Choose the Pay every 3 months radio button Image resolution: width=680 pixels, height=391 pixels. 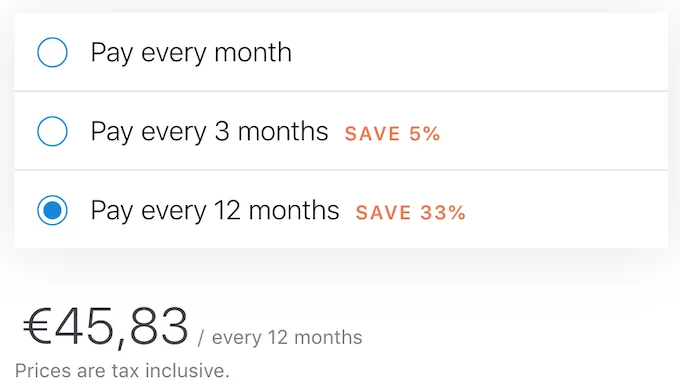tap(52, 131)
